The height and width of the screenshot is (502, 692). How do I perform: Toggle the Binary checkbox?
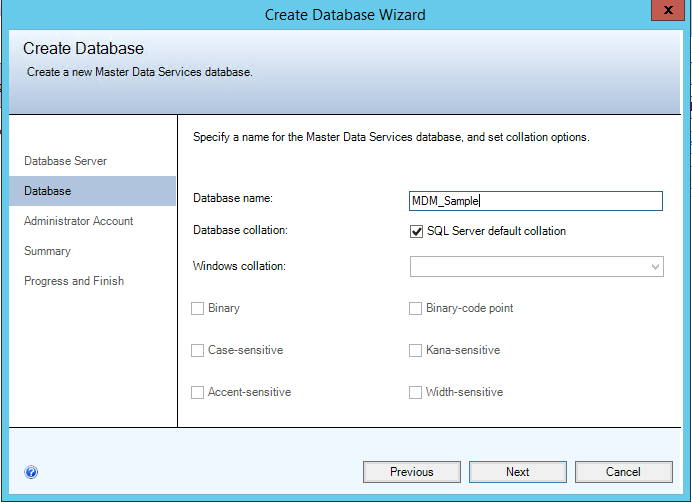click(x=197, y=308)
